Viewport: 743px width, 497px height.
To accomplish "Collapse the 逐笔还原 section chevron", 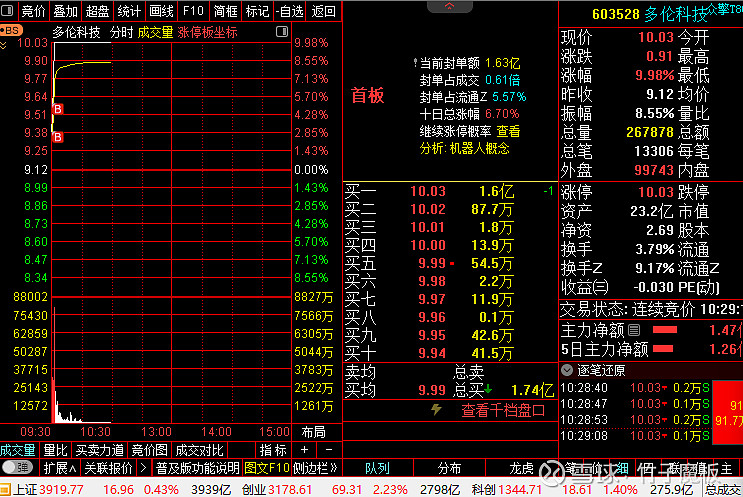I will click(x=567, y=370).
